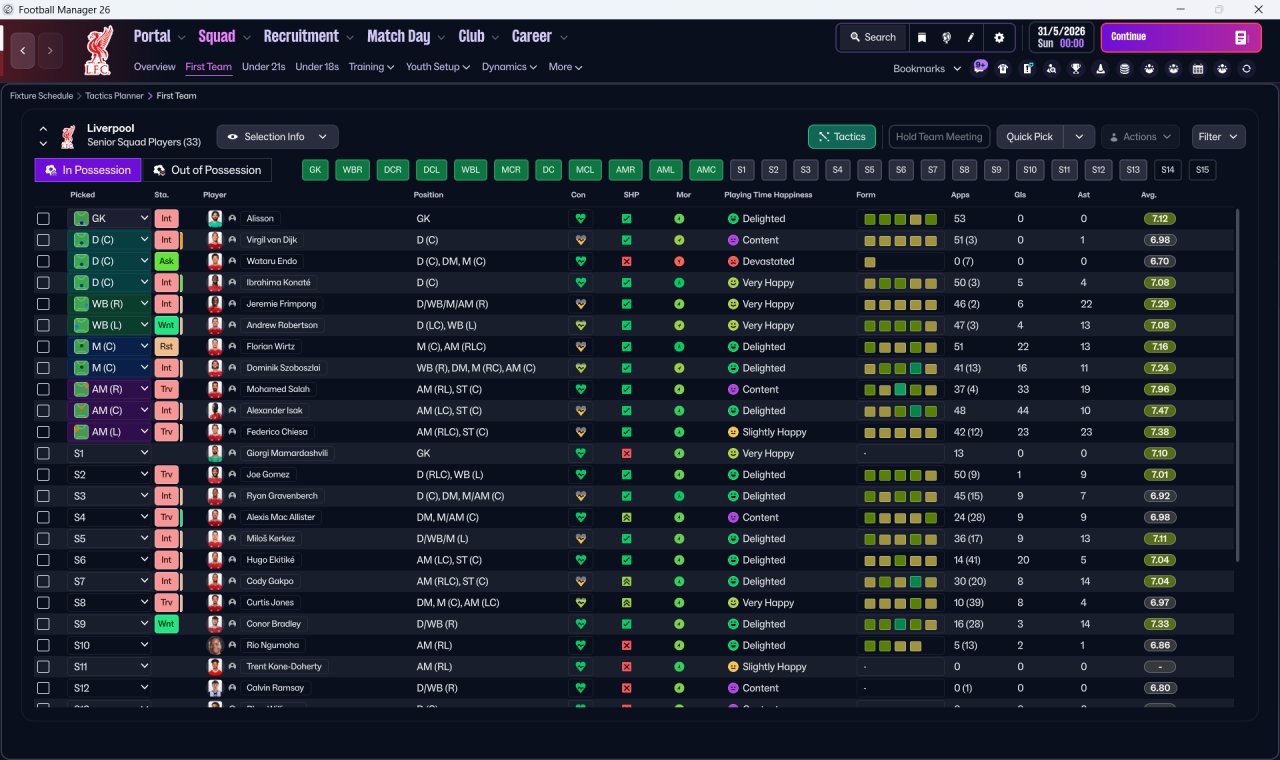Select Mohamed Salah's row checkbox
Screen dimensions: 1280x760
(43, 389)
